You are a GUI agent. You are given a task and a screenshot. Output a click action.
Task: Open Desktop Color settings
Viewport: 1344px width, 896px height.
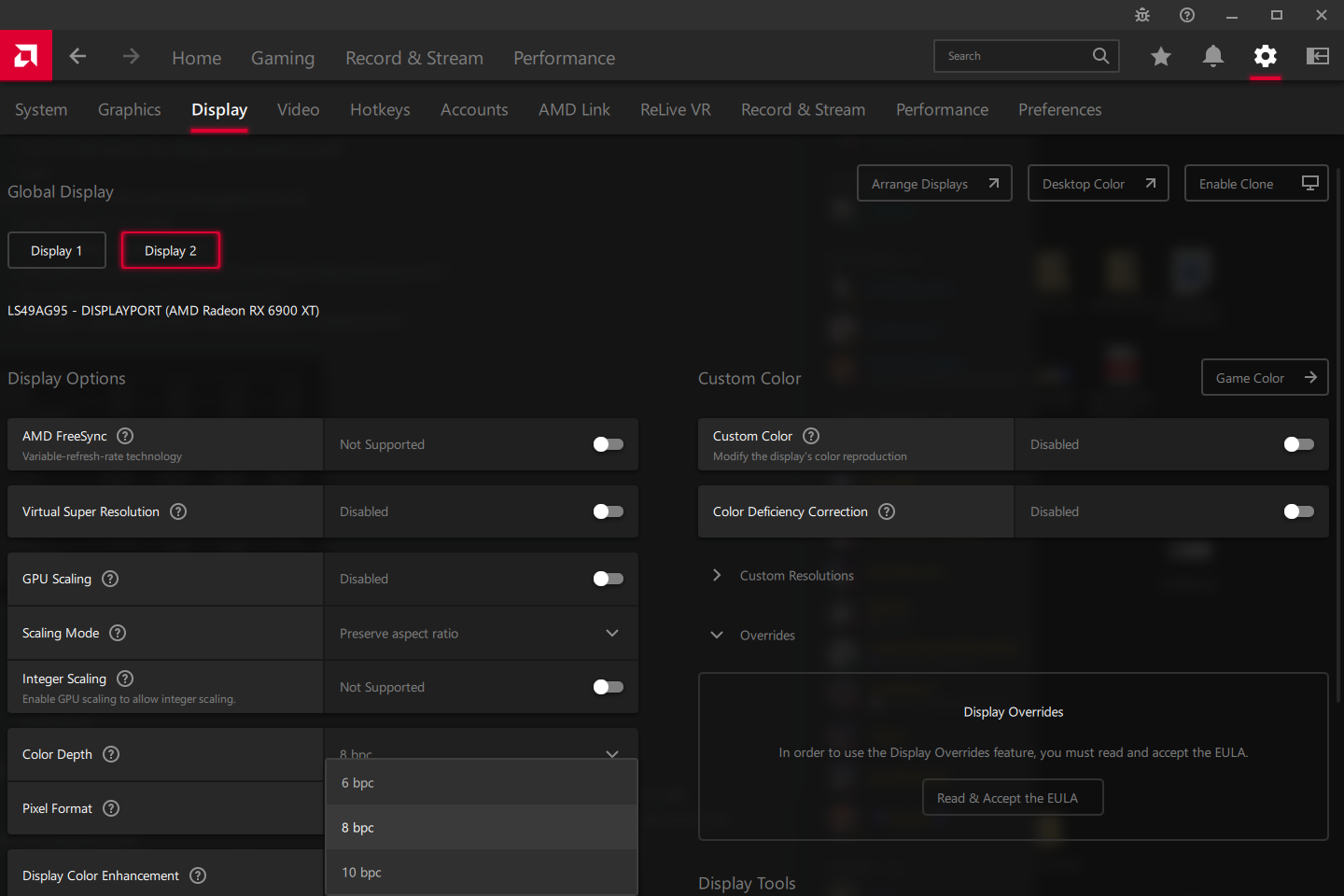pyautogui.click(x=1099, y=183)
